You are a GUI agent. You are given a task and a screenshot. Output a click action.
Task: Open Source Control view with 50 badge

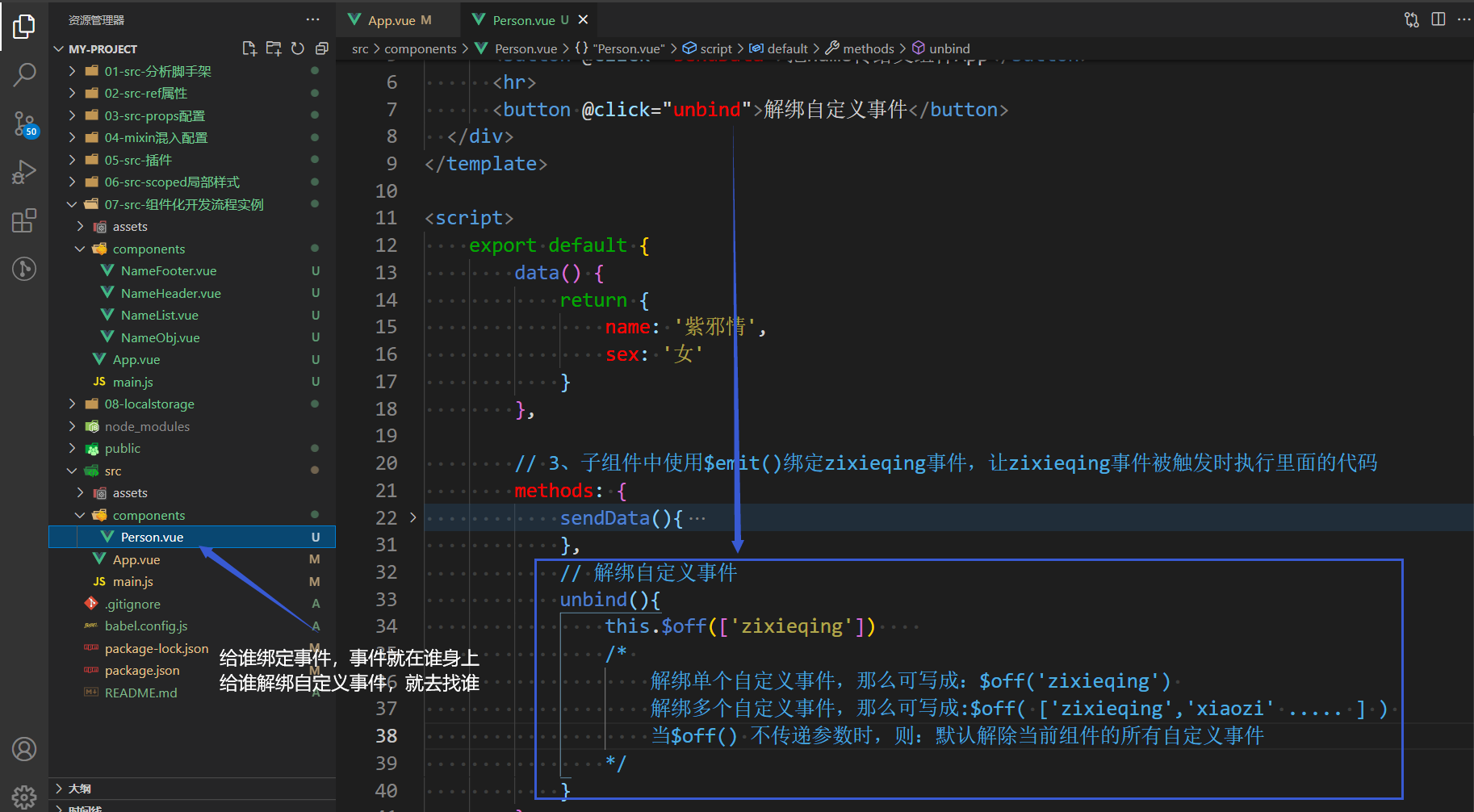pos(24,124)
